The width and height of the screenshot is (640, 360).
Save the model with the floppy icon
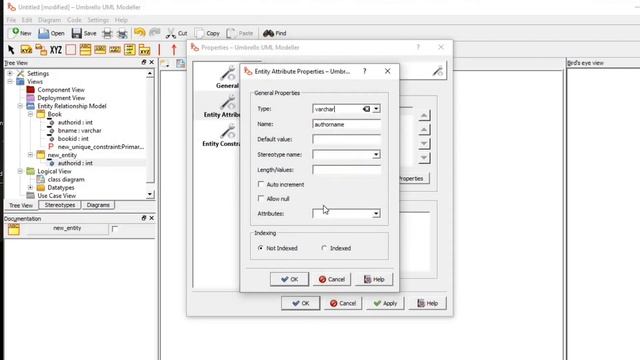pos(84,33)
